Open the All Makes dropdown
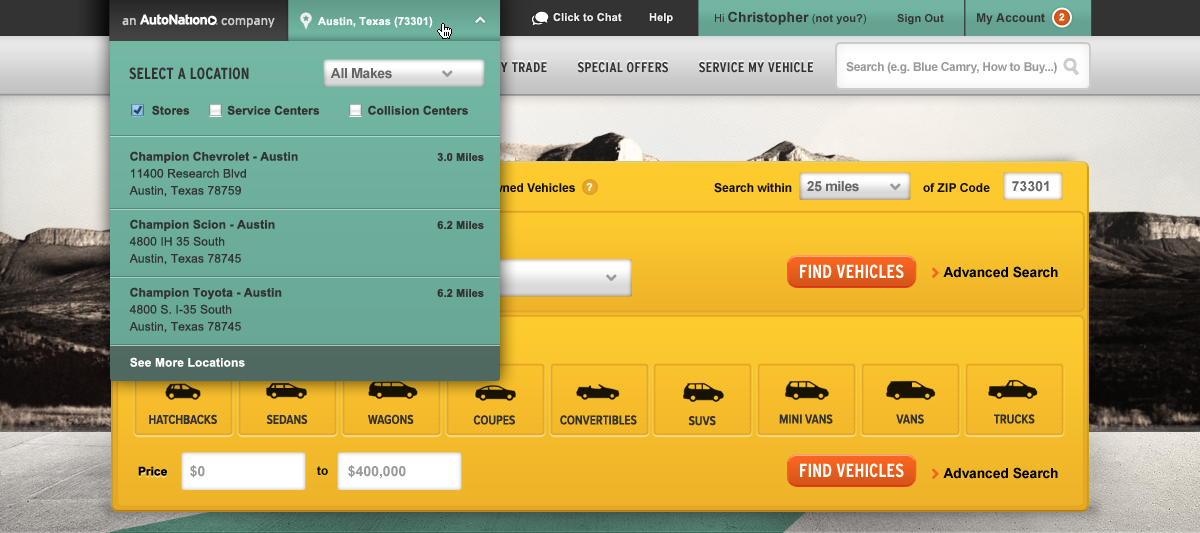The image size is (1200, 533). tap(404, 73)
